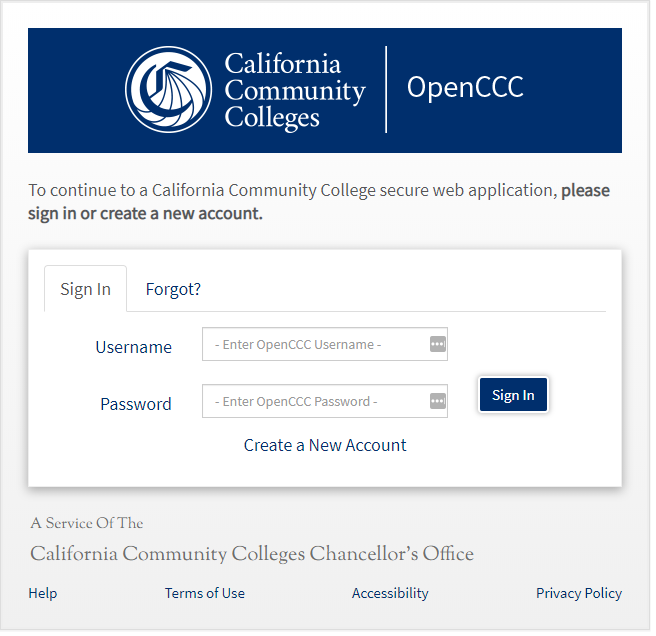This screenshot has width=656, height=636.
Task: Click California Community Colleges wordmark text
Action: click(294, 91)
